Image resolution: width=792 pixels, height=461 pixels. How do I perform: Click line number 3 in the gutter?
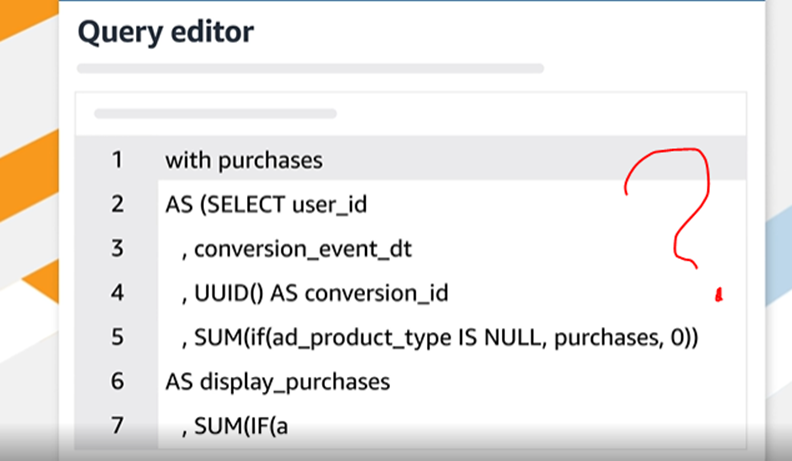click(117, 248)
